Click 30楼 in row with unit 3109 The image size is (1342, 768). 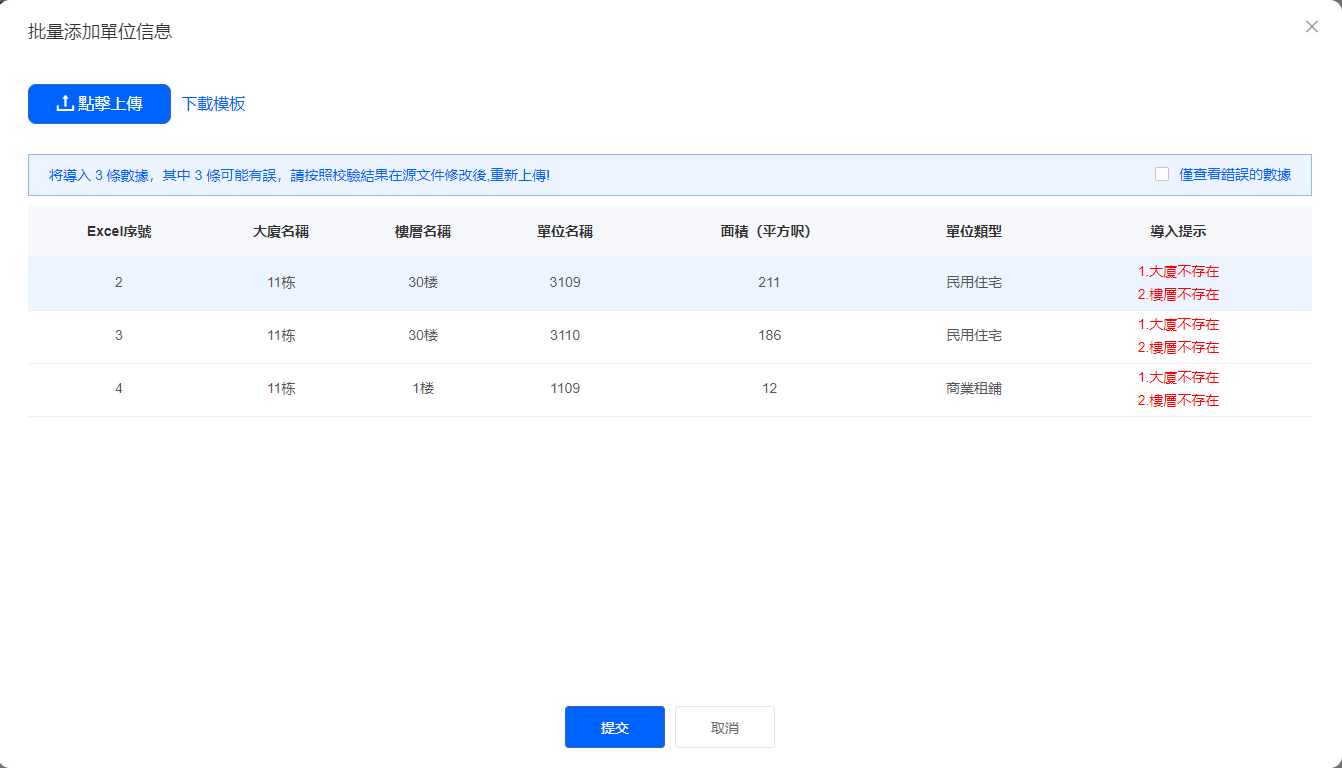(423, 283)
